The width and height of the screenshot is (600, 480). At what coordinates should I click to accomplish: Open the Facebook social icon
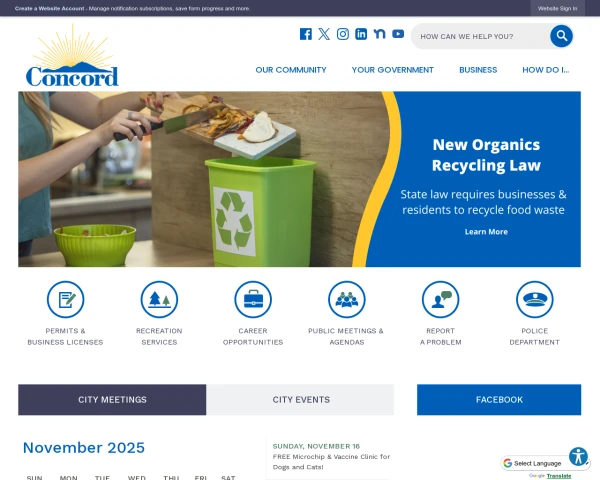click(x=305, y=34)
